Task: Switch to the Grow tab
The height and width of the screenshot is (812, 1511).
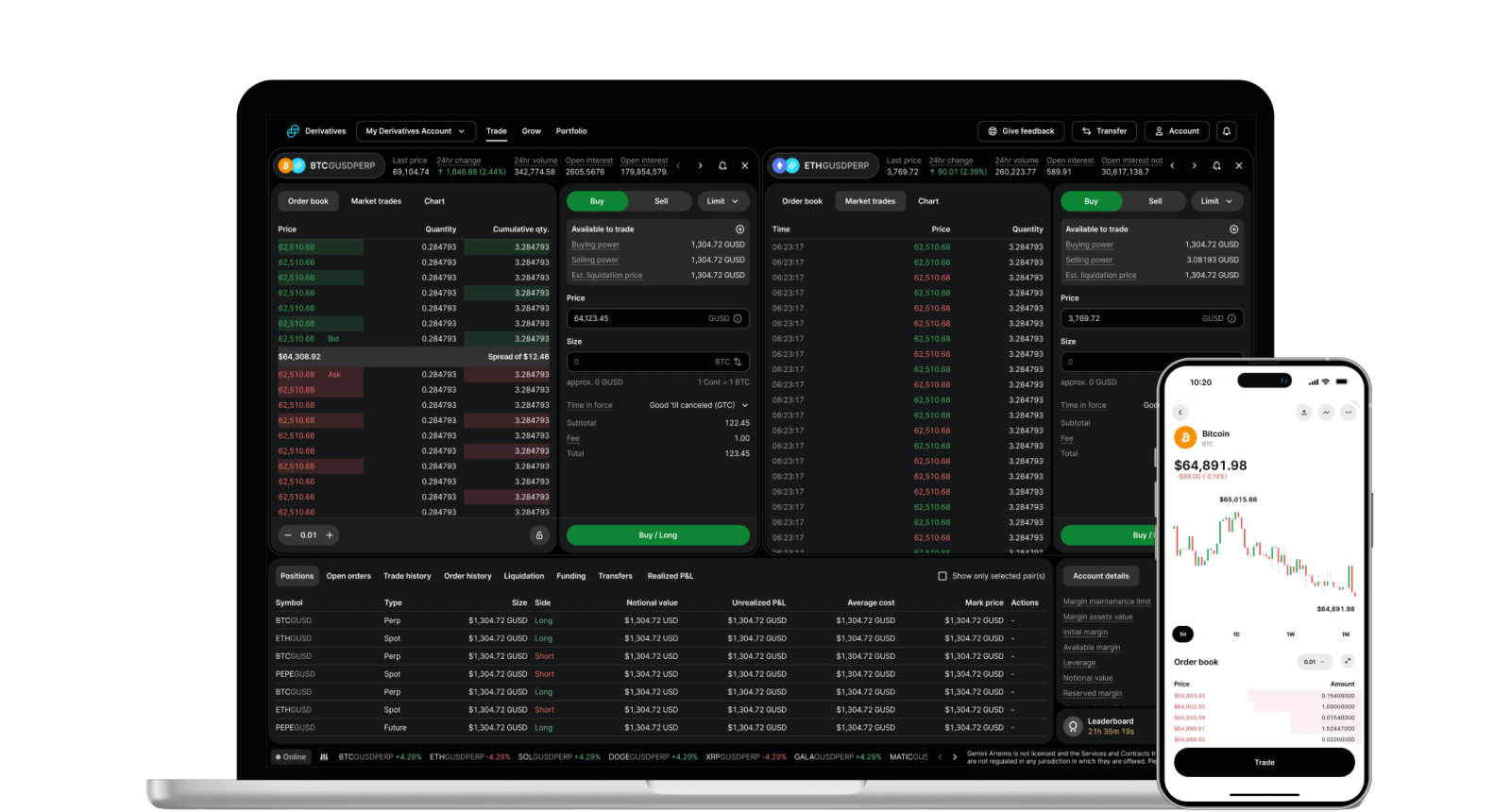Action: click(532, 131)
